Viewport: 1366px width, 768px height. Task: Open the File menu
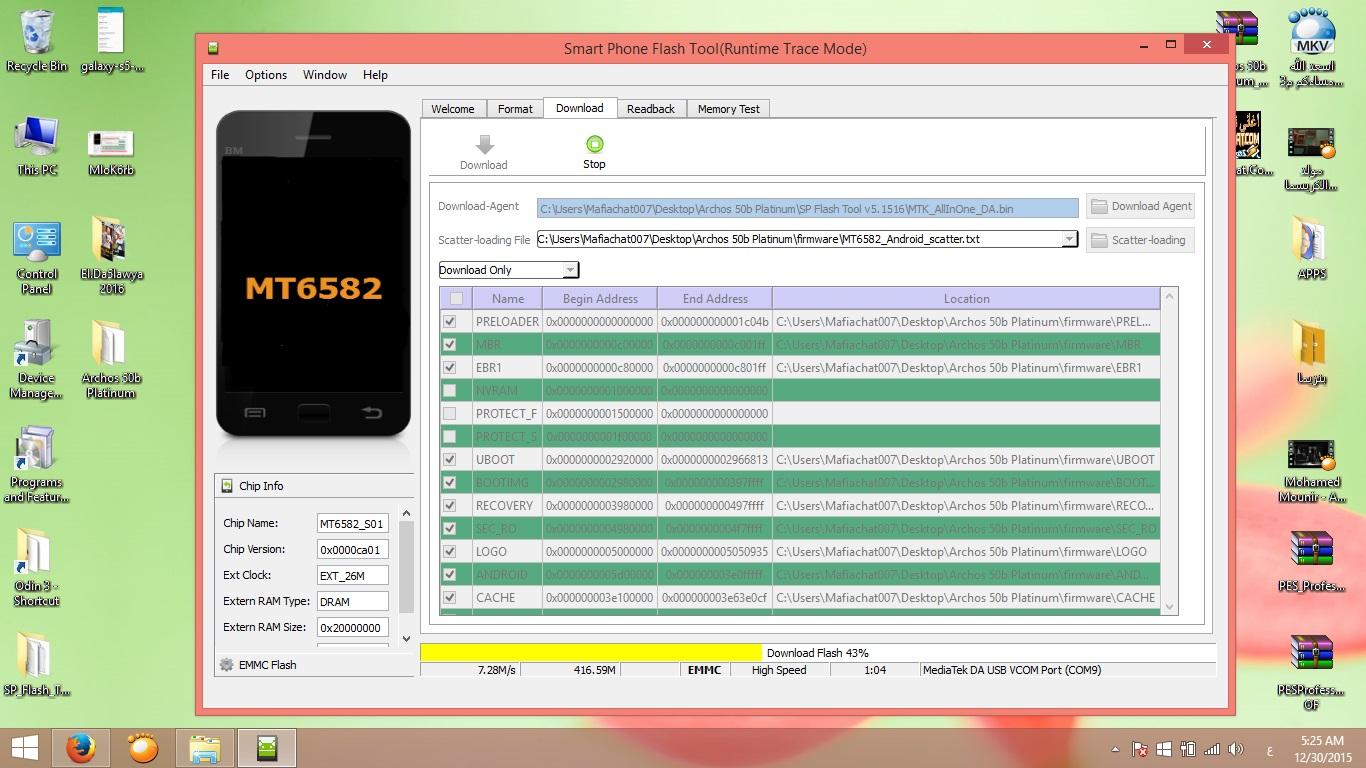tap(220, 75)
